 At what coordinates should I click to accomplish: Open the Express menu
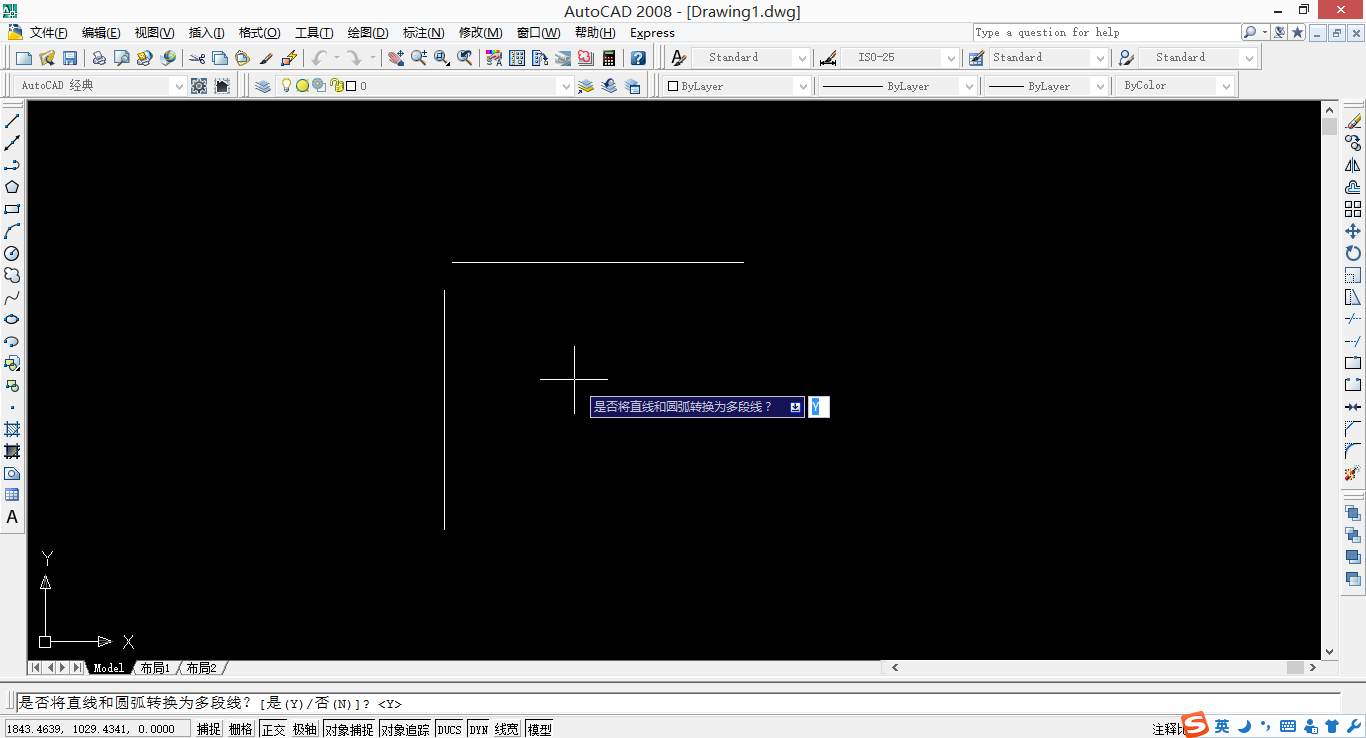[652, 33]
